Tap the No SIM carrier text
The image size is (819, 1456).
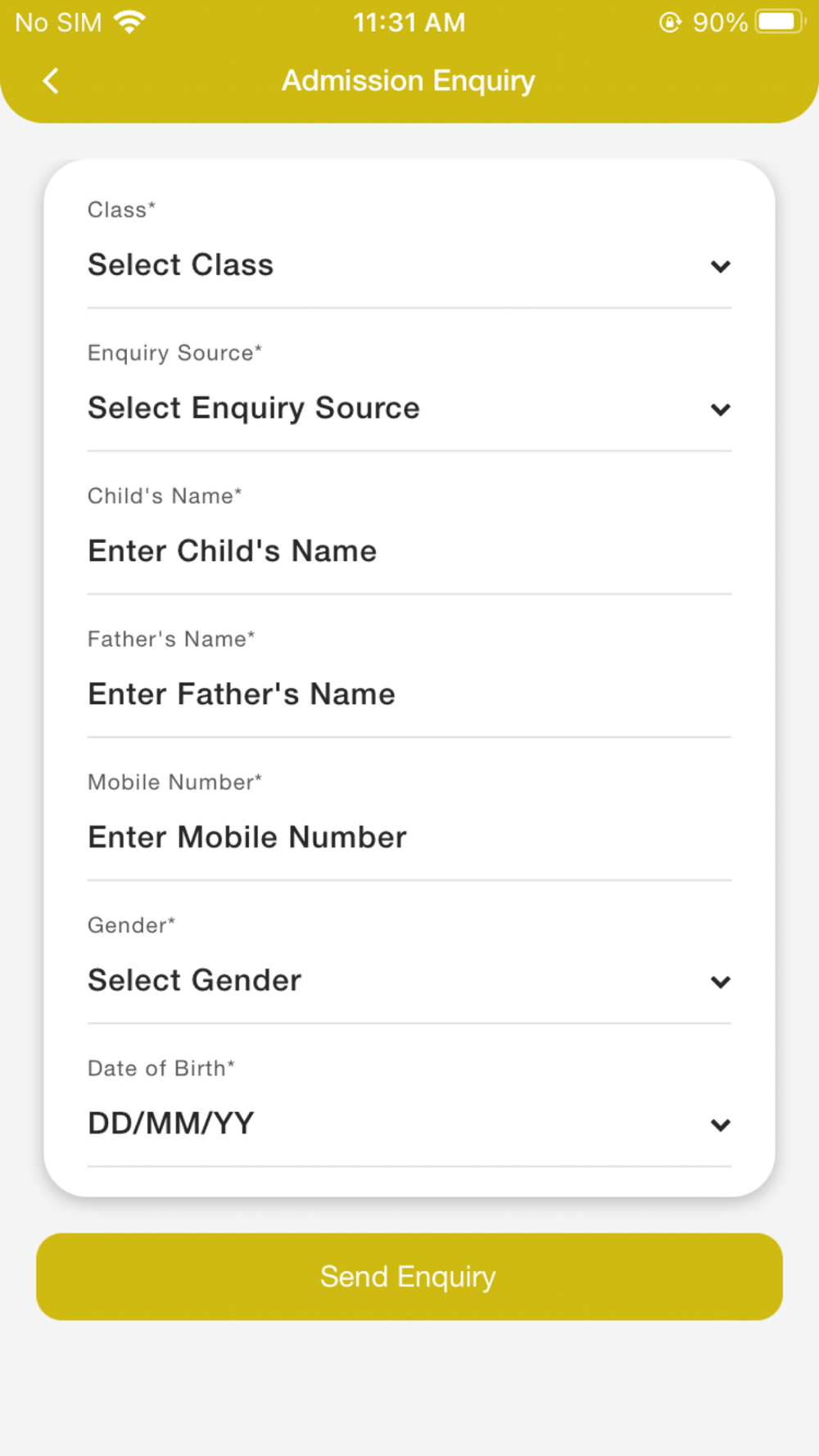pyautogui.click(x=58, y=22)
